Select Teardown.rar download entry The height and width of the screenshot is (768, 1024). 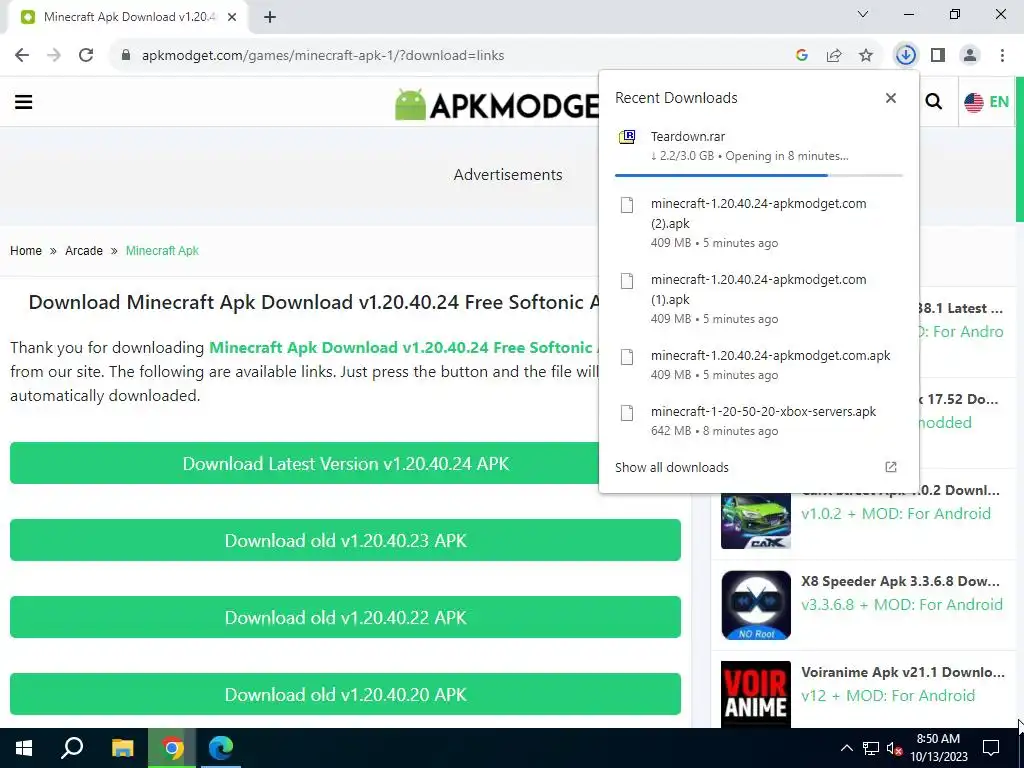click(759, 146)
